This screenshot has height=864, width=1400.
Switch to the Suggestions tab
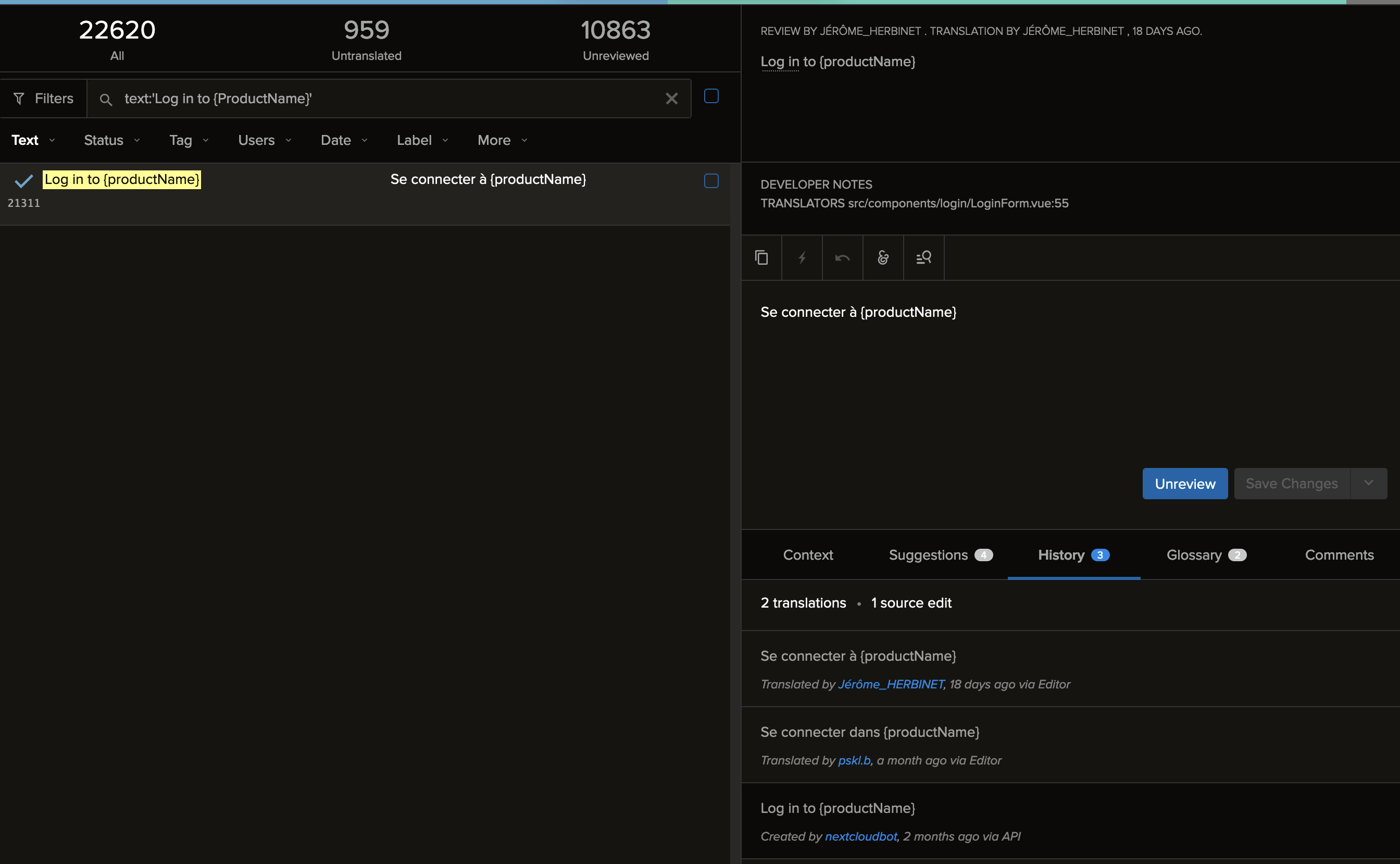(928, 554)
